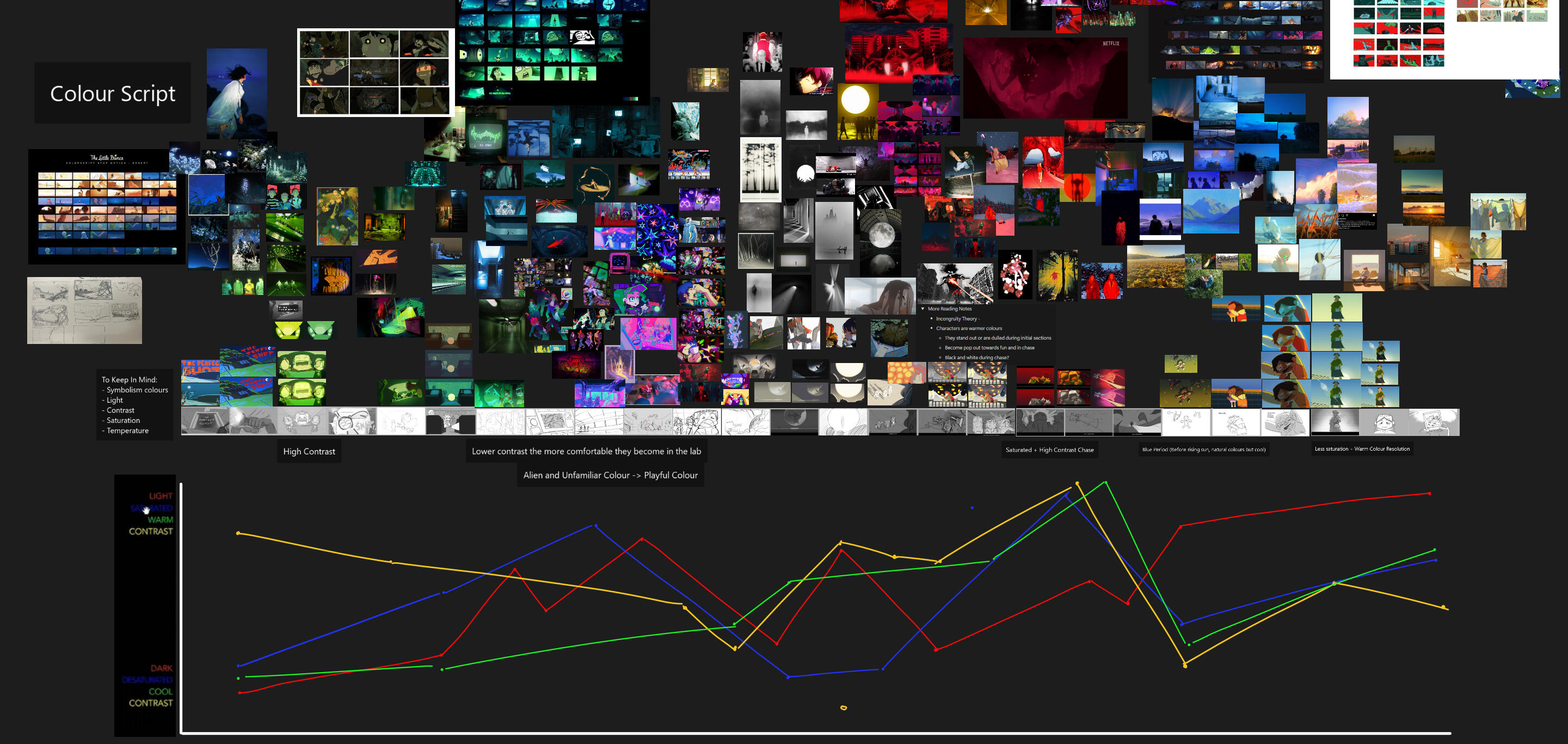Viewport: 1568px width, 744px height.
Task: Select The Little Prince colour script image
Action: 107,207
